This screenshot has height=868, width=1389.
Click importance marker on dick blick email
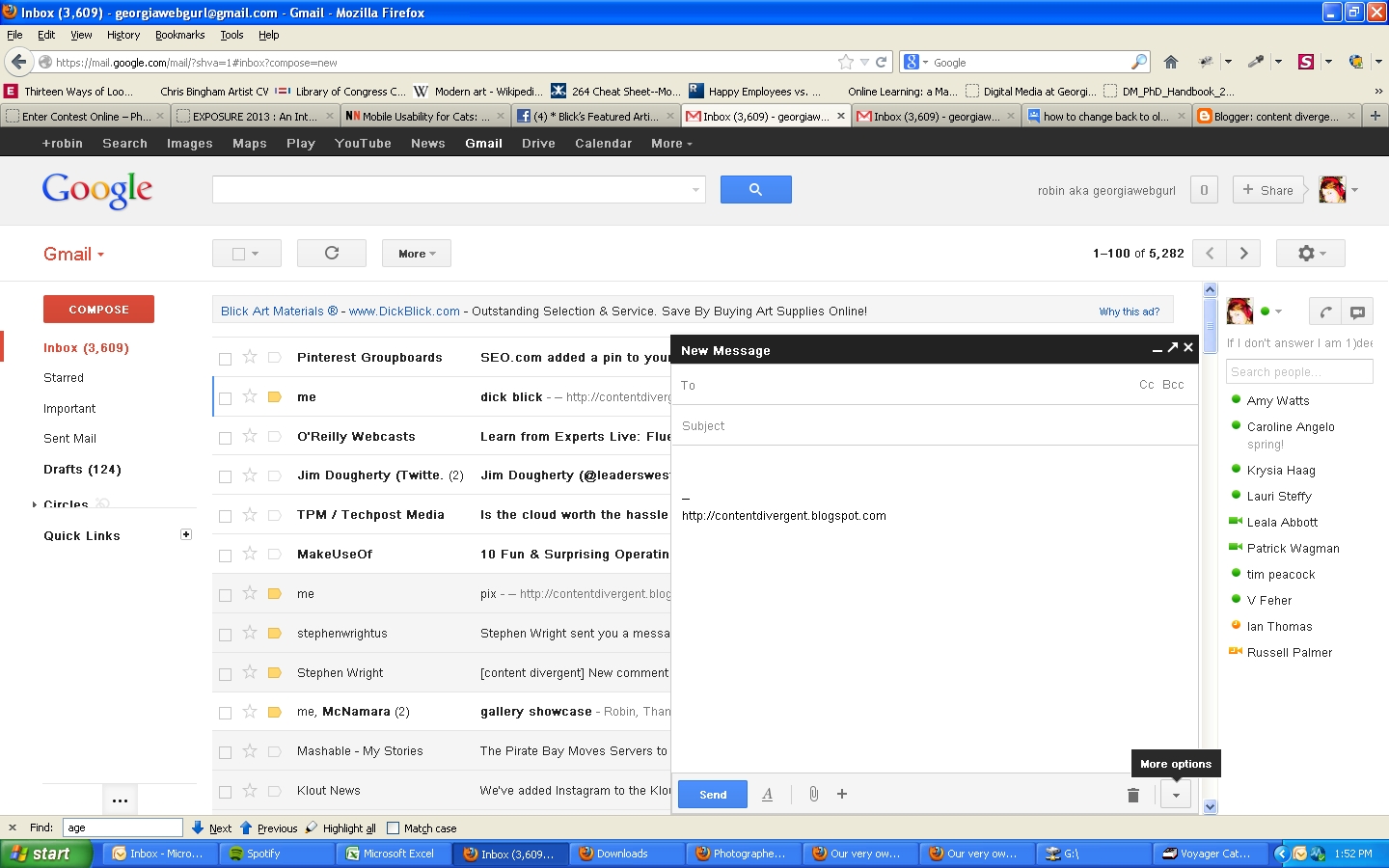(x=274, y=396)
